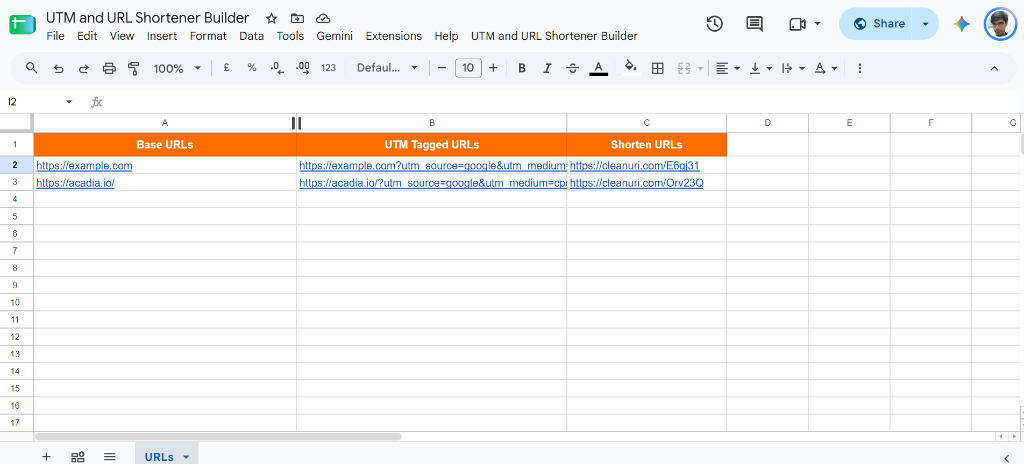Open the Google account avatar
The height and width of the screenshot is (464, 1024).
[x=1000, y=24]
